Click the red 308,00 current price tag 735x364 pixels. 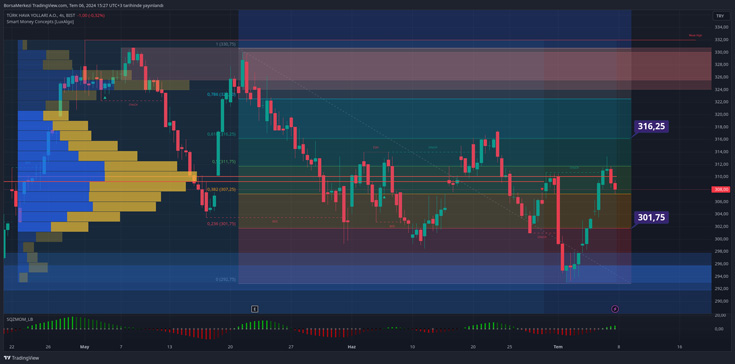(x=720, y=190)
